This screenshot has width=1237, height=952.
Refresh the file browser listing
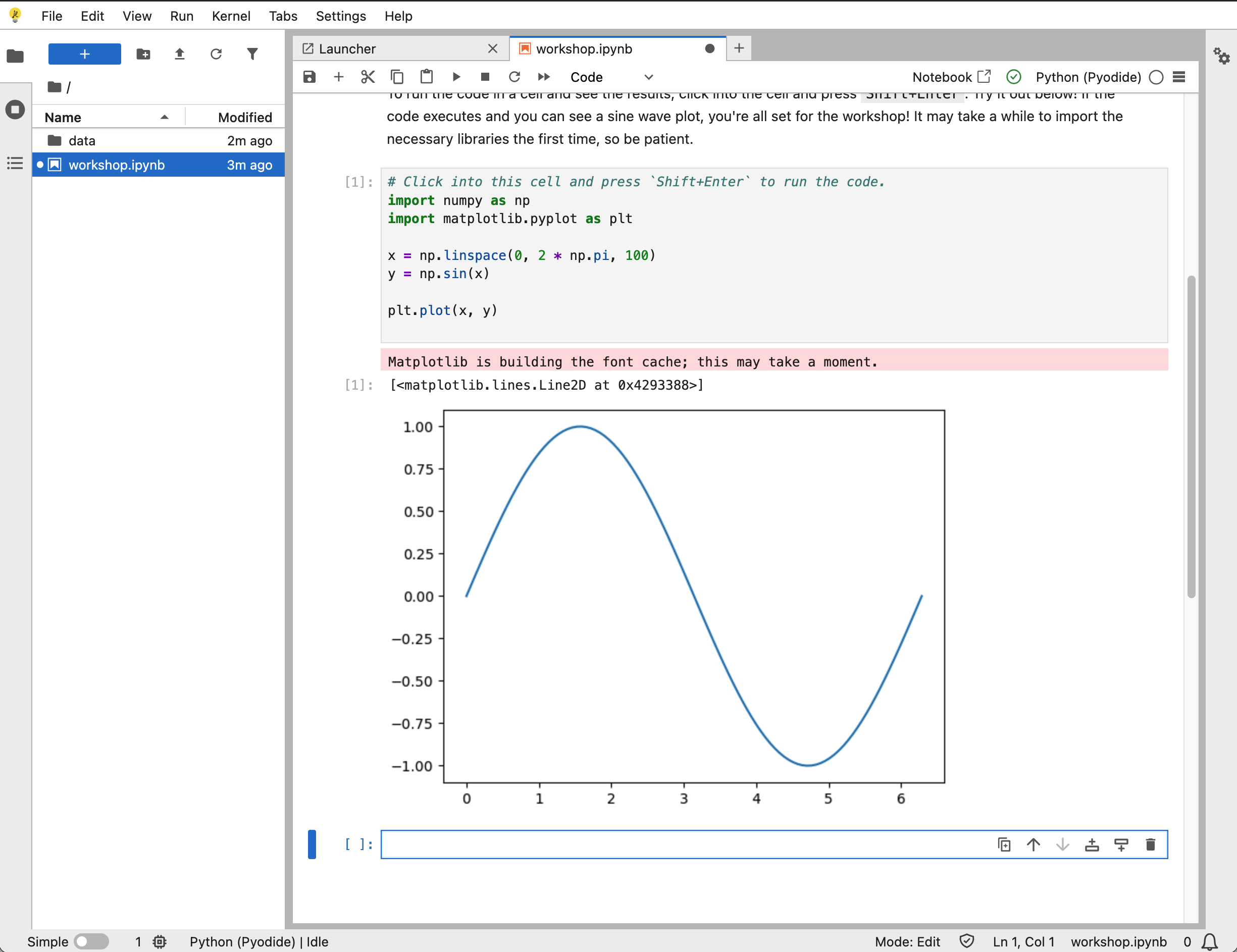216,54
